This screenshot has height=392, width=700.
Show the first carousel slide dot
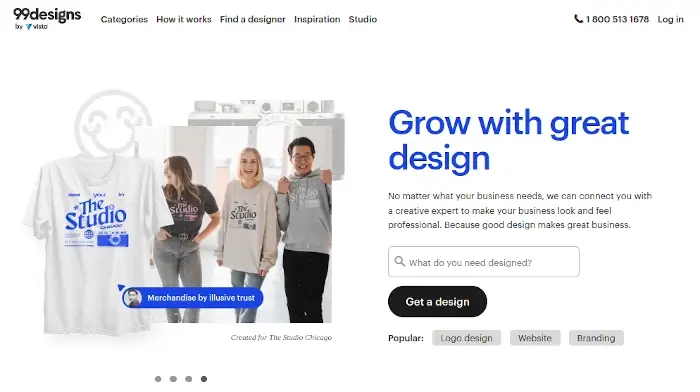(x=158, y=379)
